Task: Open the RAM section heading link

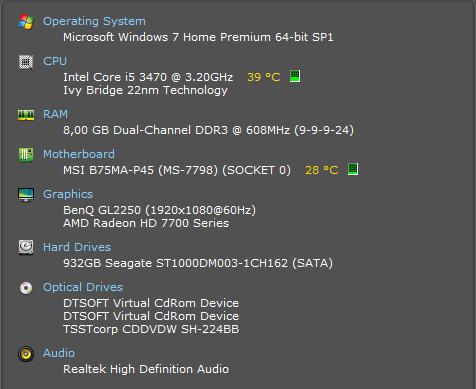Action: (x=55, y=114)
